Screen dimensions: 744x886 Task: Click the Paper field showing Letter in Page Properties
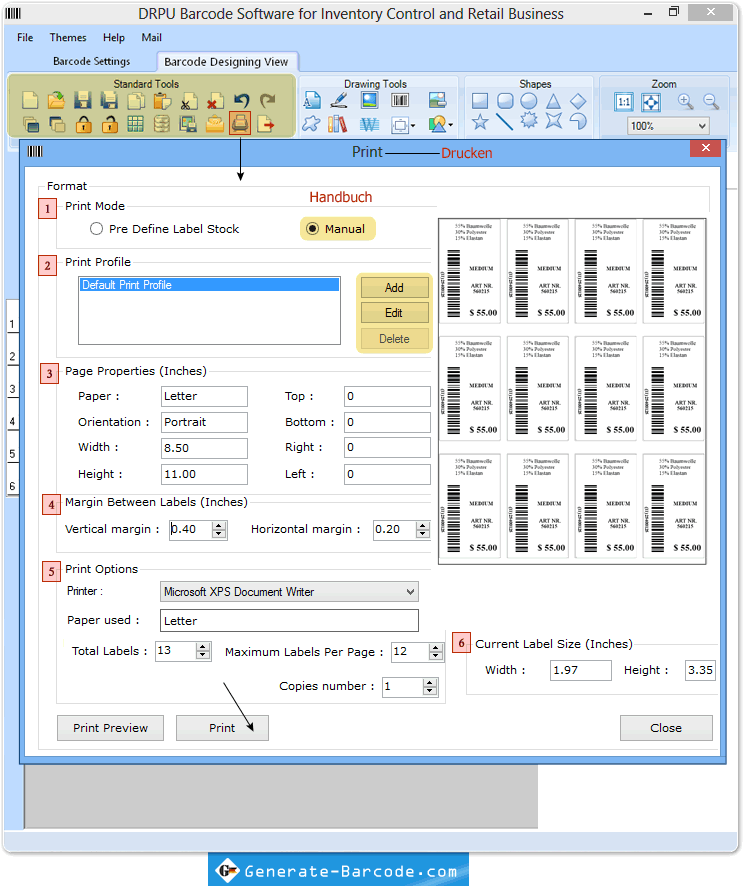pyautogui.click(x=205, y=396)
